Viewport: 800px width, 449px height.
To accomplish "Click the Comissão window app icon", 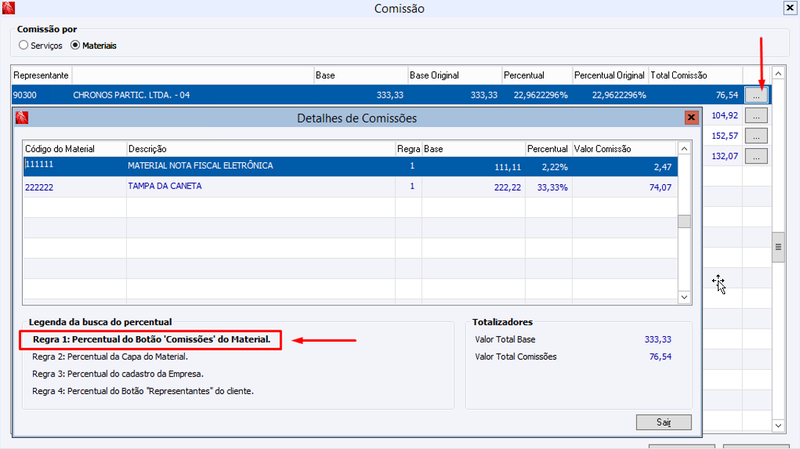I will click(9, 8).
